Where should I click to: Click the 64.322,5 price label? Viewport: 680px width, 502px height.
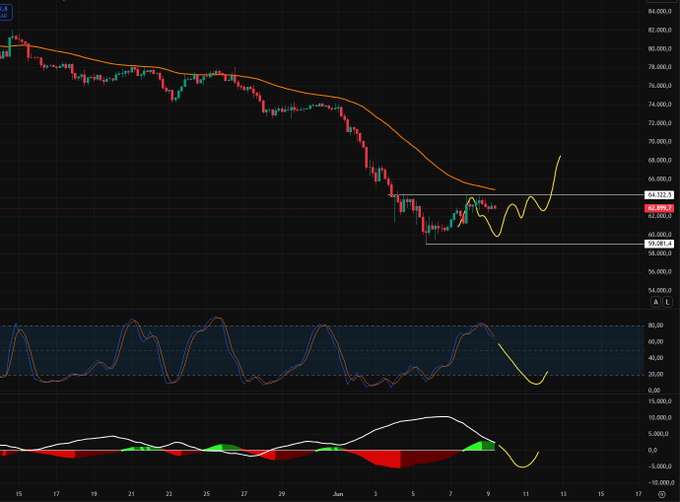click(x=659, y=195)
